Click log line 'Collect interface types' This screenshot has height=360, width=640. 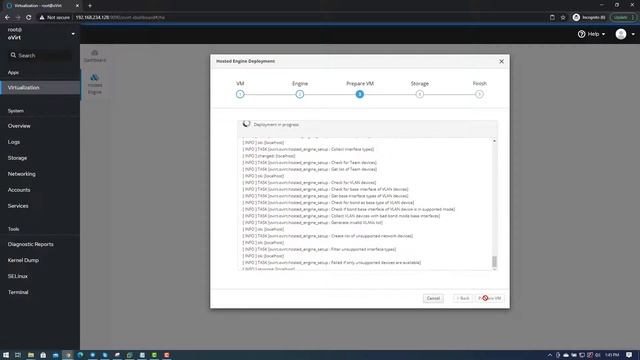click(308, 149)
